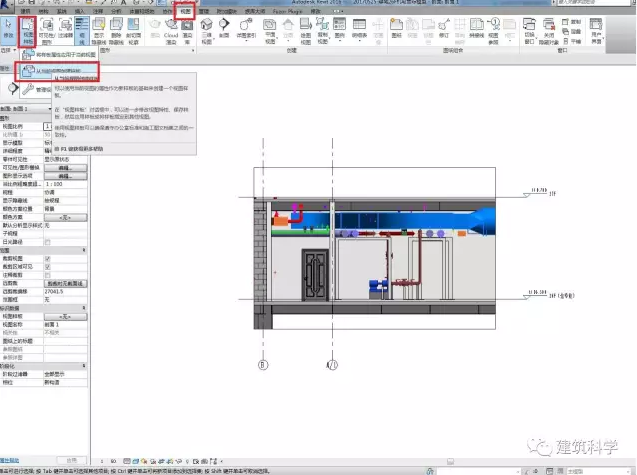Click 图形显示选项 edit button
The image size is (637, 475).
point(65,176)
